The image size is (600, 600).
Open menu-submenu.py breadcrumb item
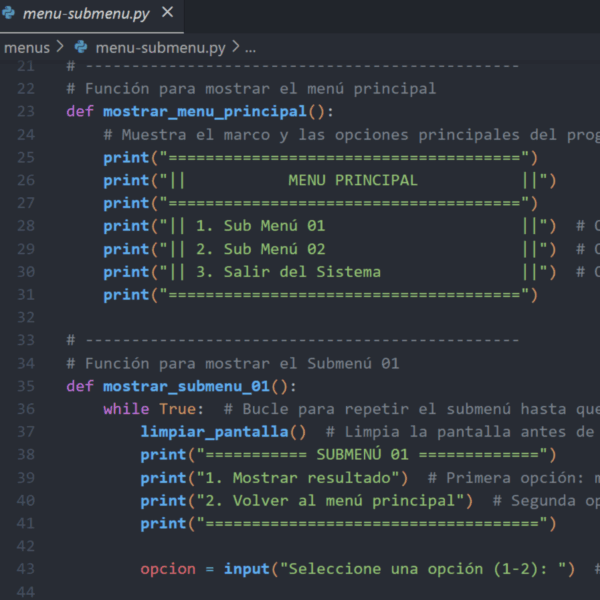click(x=160, y=48)
